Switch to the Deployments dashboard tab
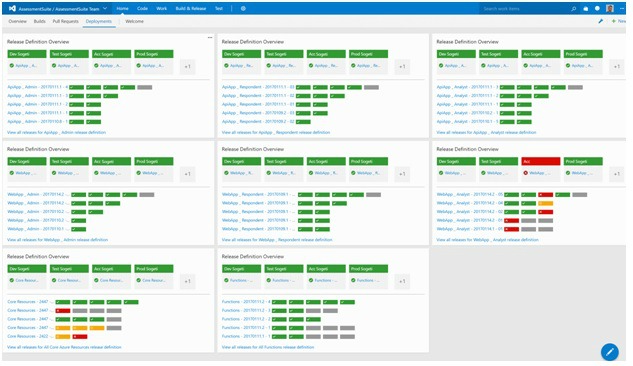The height and width of the screenshot is (366, 633). pyautogui.click(x=99, y=21)
